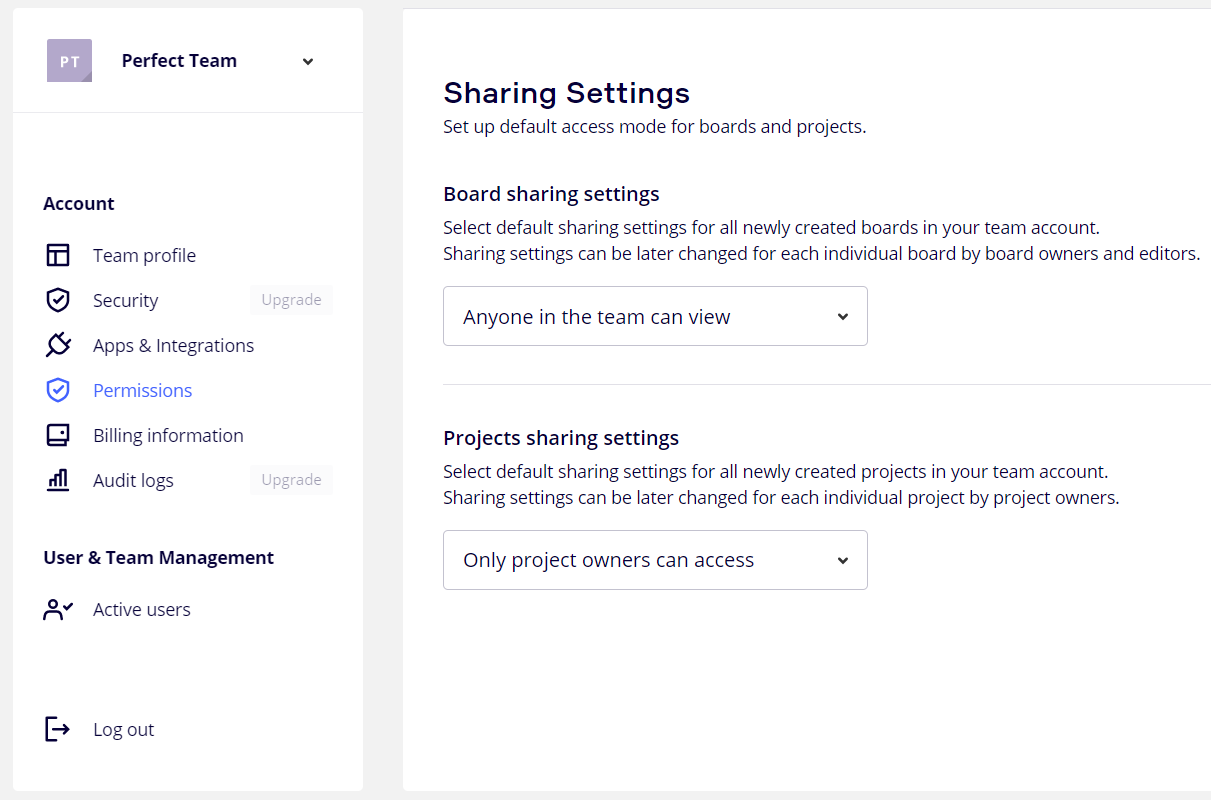1211x800 pixels.
Task: Click Upgrade badge next to Audit logs
Action: click(291, 480)
